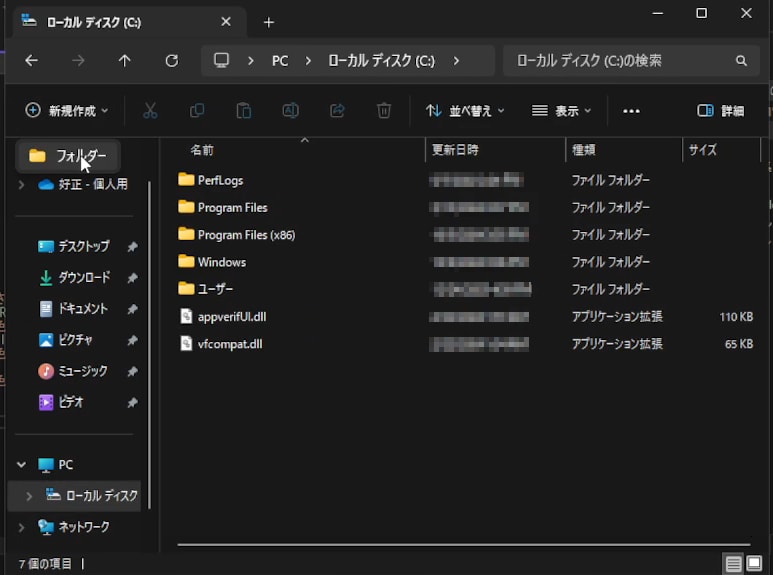Select the Program Files folder name
The image size is (773, 575).
(x=232, y=208)
